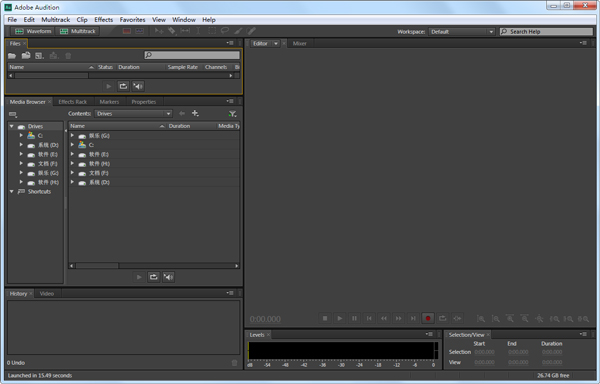Click the trash icon in the Files panel
The height and width of the screenshot is (384, 600).
68,56
